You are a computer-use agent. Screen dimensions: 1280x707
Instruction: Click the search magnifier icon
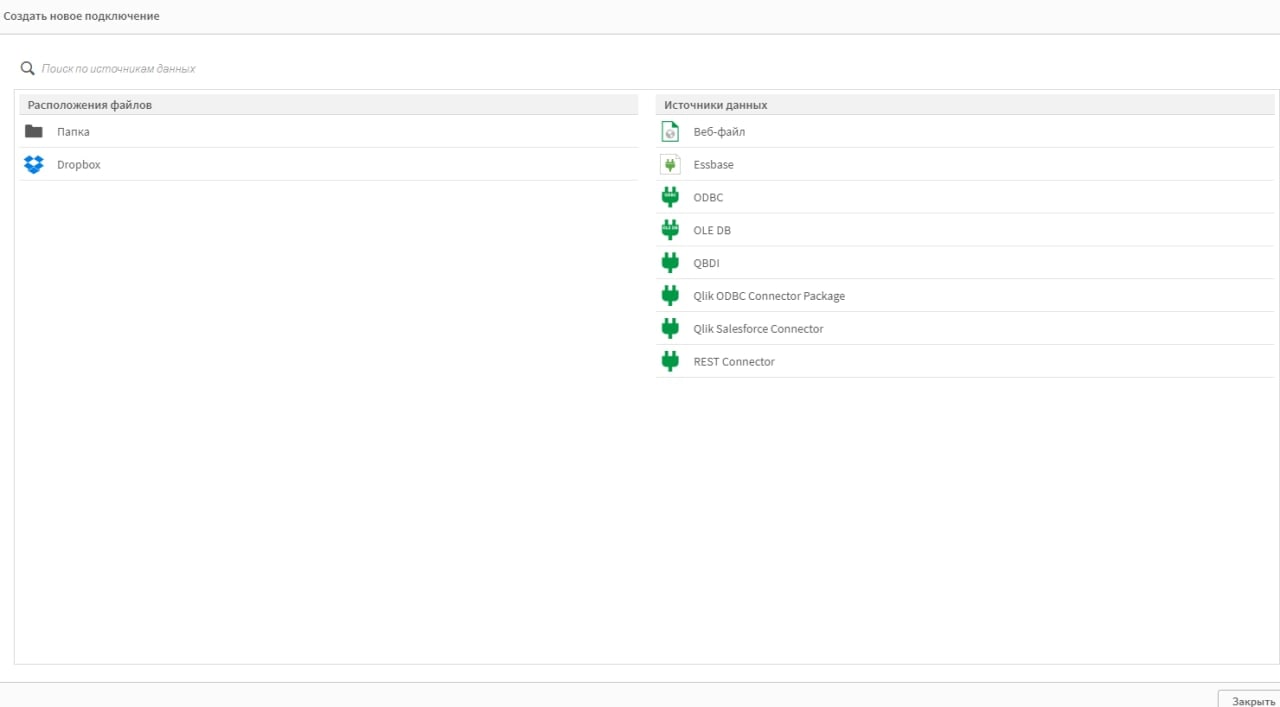[28, 68]
